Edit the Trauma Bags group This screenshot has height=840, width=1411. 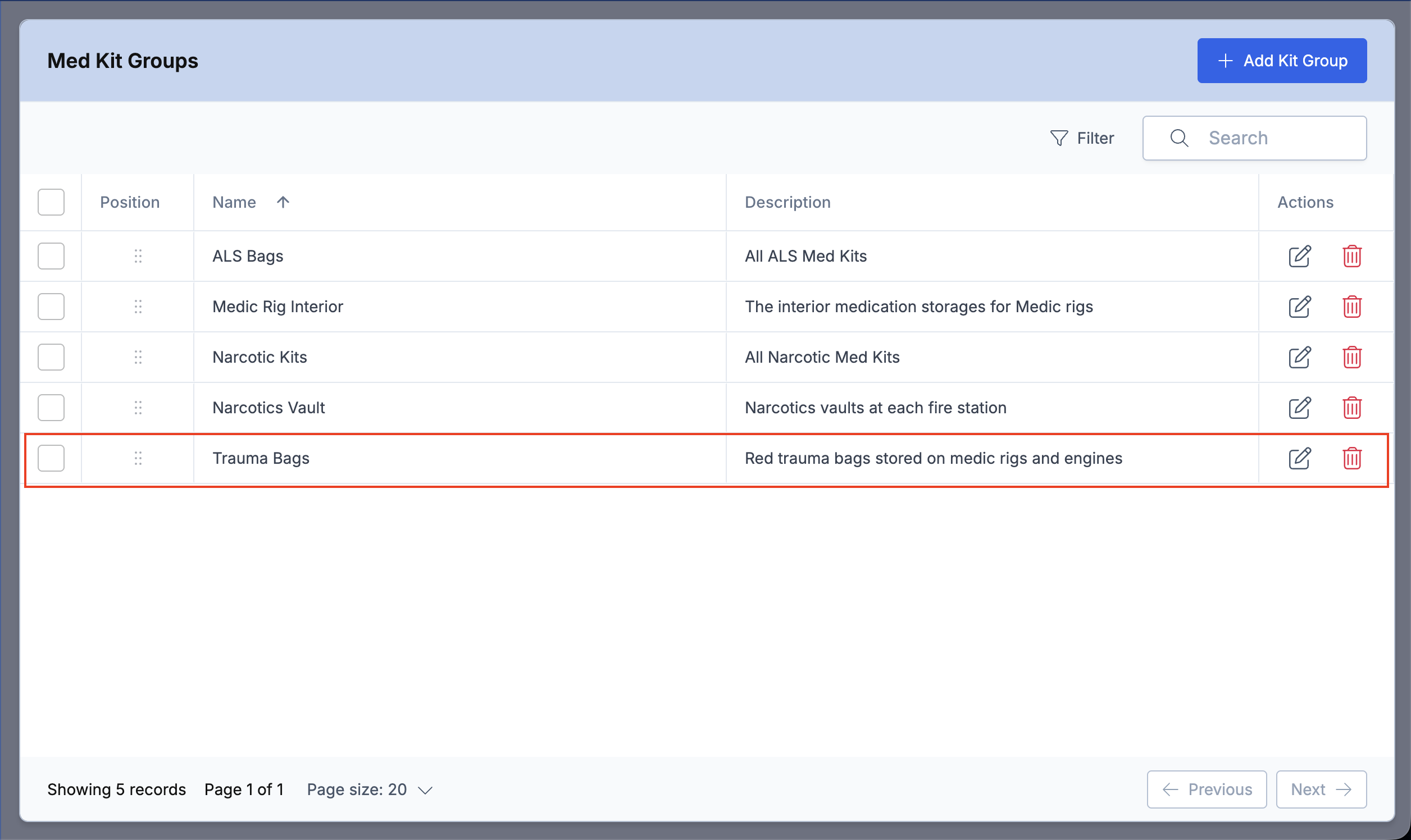tap(1299, 458)
